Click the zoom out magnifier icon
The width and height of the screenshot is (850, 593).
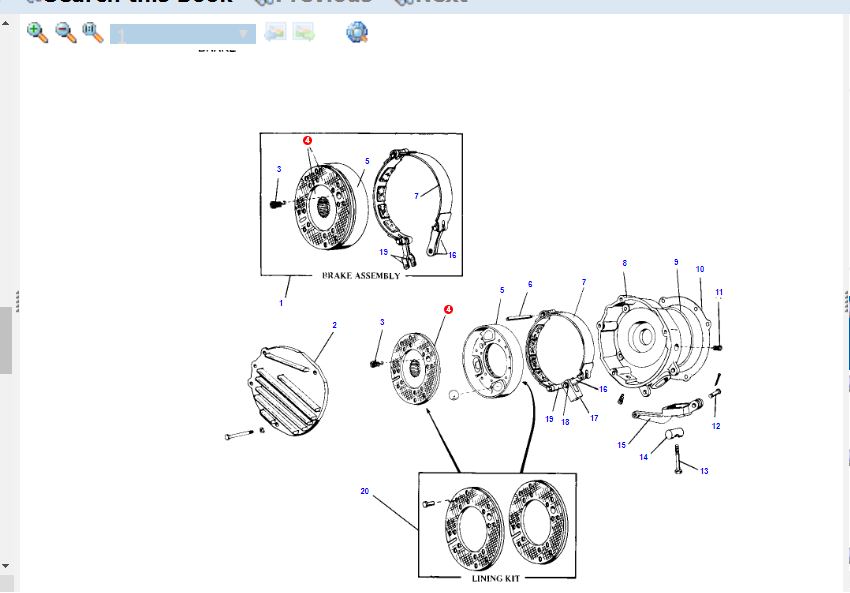coord(66,33)
